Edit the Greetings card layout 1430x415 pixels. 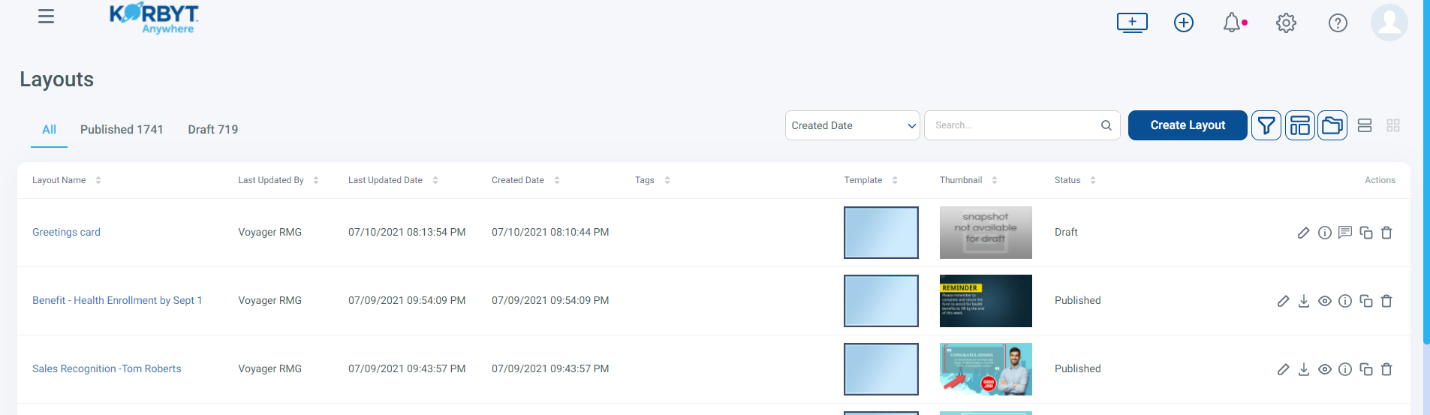click(1303, 232)
